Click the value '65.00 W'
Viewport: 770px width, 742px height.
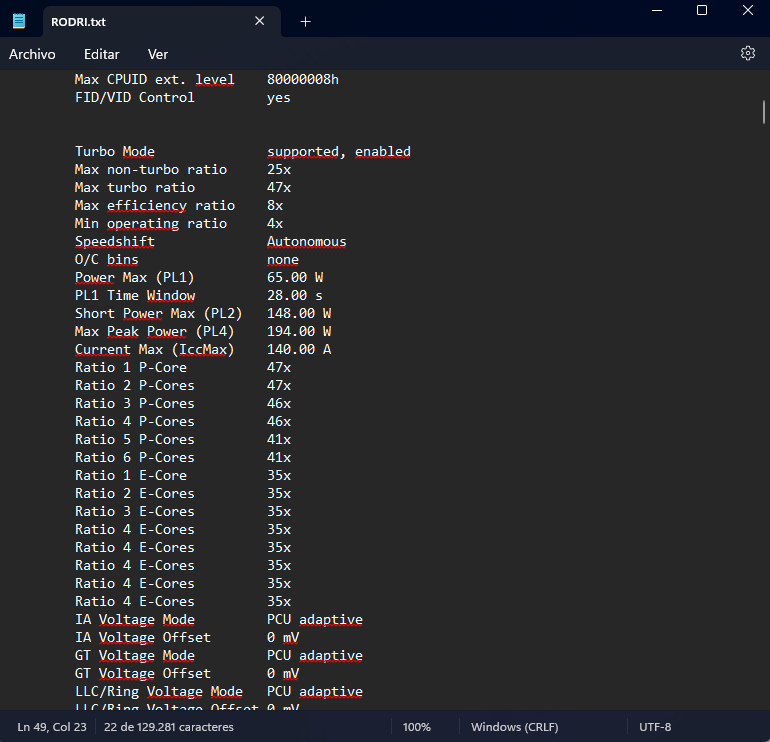click(295, 277)
